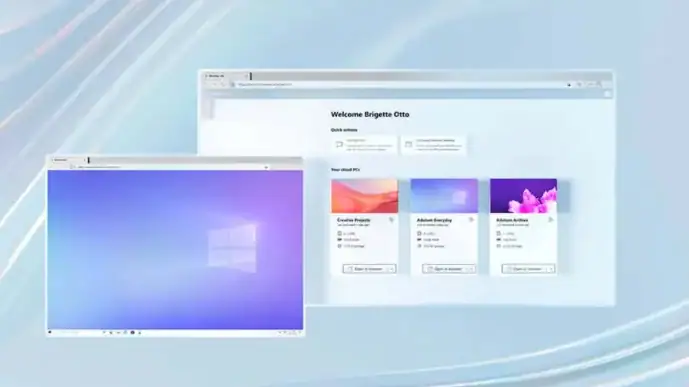The image size is (689, 387).
Task: Click Open in browser on Adatum Everyday card
Action: [x=444, y=269]
